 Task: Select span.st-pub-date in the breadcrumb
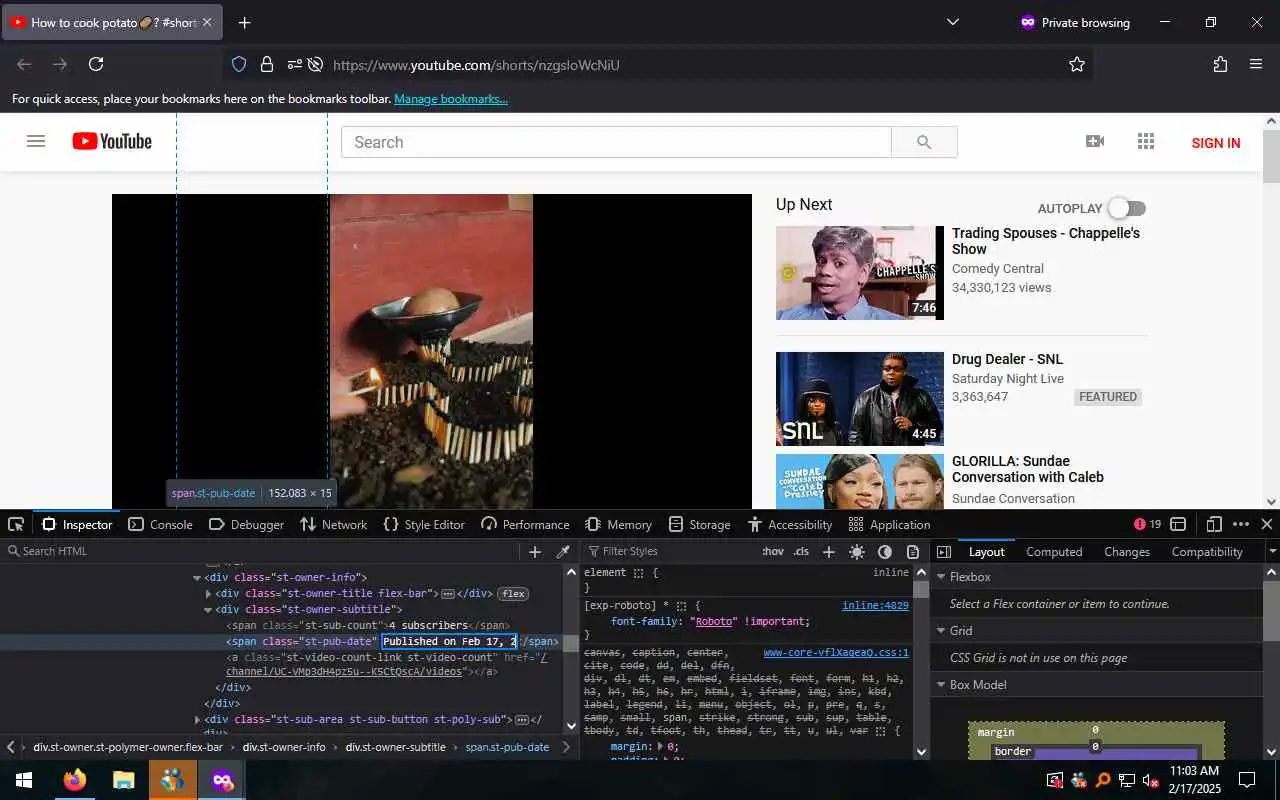click(507, 747)
